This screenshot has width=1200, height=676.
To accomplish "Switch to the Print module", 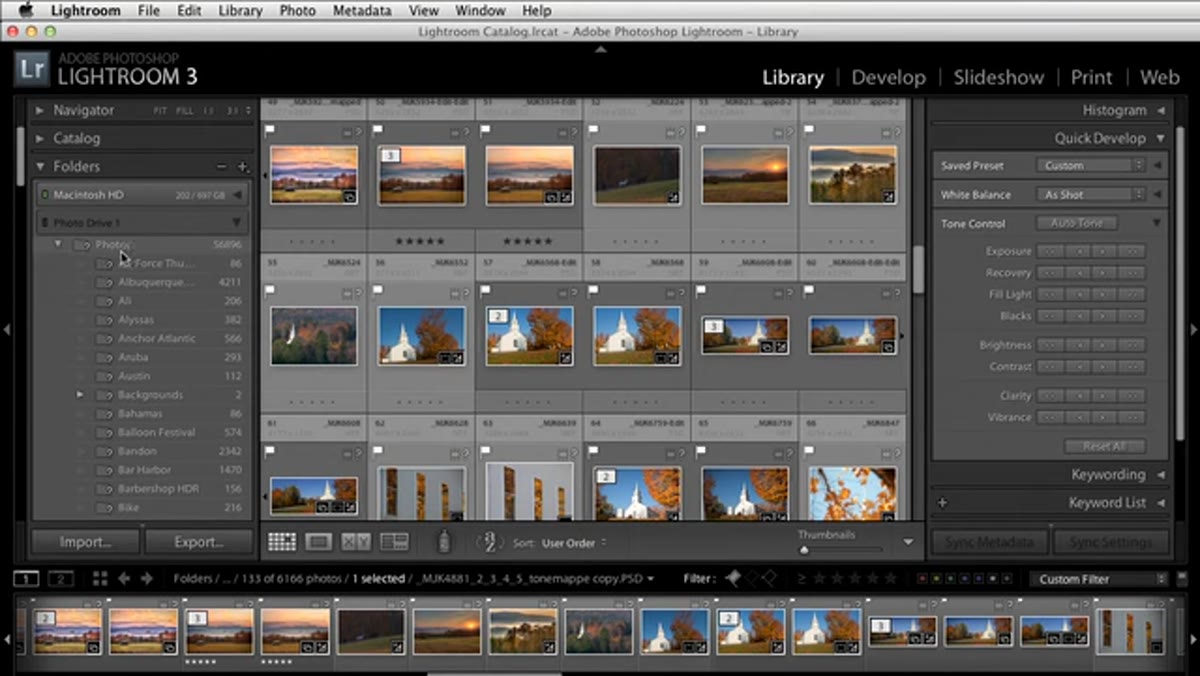I will 1091,77.
